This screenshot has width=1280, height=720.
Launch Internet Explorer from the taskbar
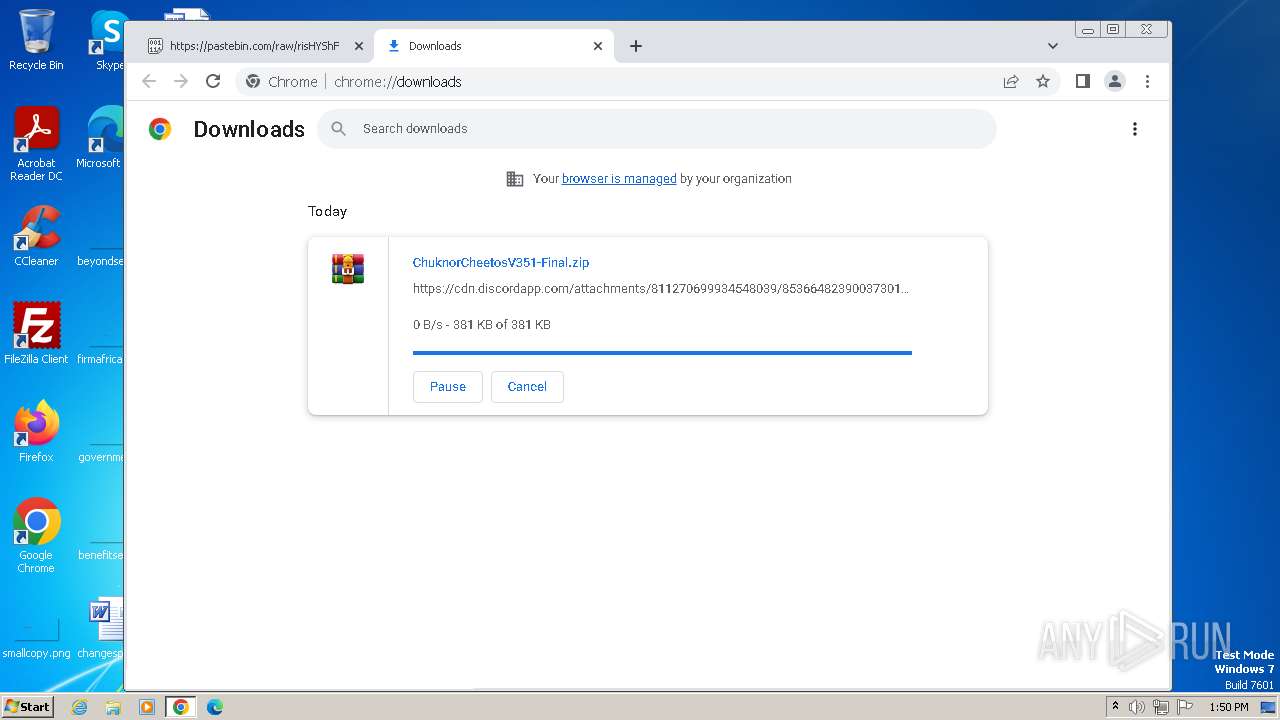(x=80, y=707)
